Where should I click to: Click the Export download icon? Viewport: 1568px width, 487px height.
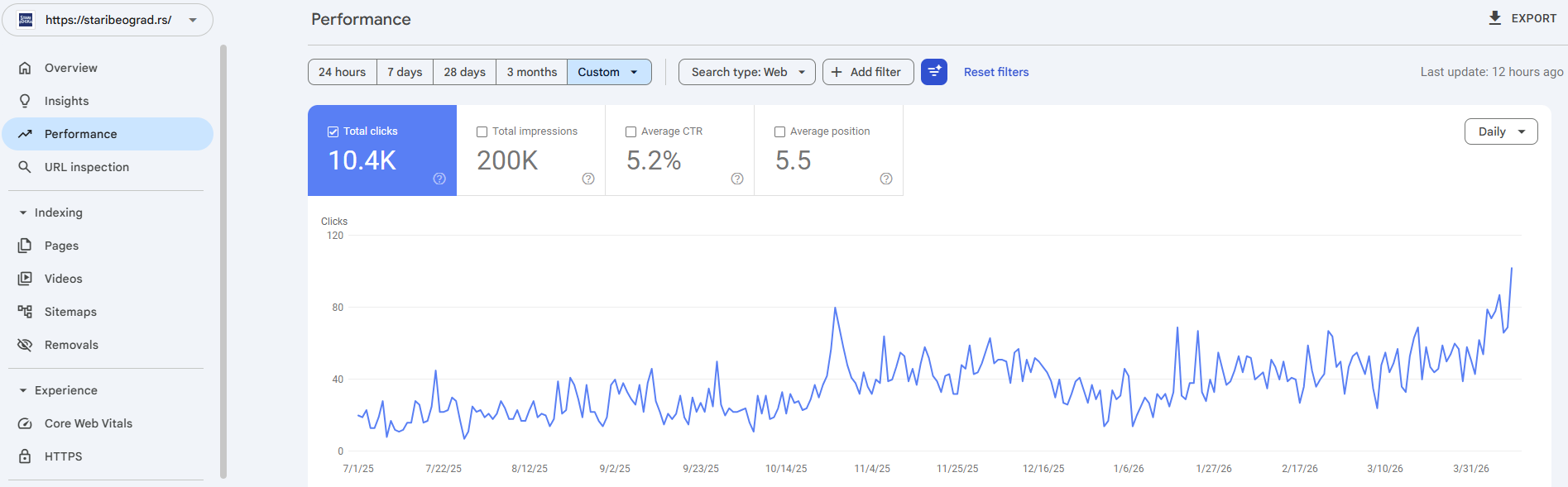pos(1494,18)
